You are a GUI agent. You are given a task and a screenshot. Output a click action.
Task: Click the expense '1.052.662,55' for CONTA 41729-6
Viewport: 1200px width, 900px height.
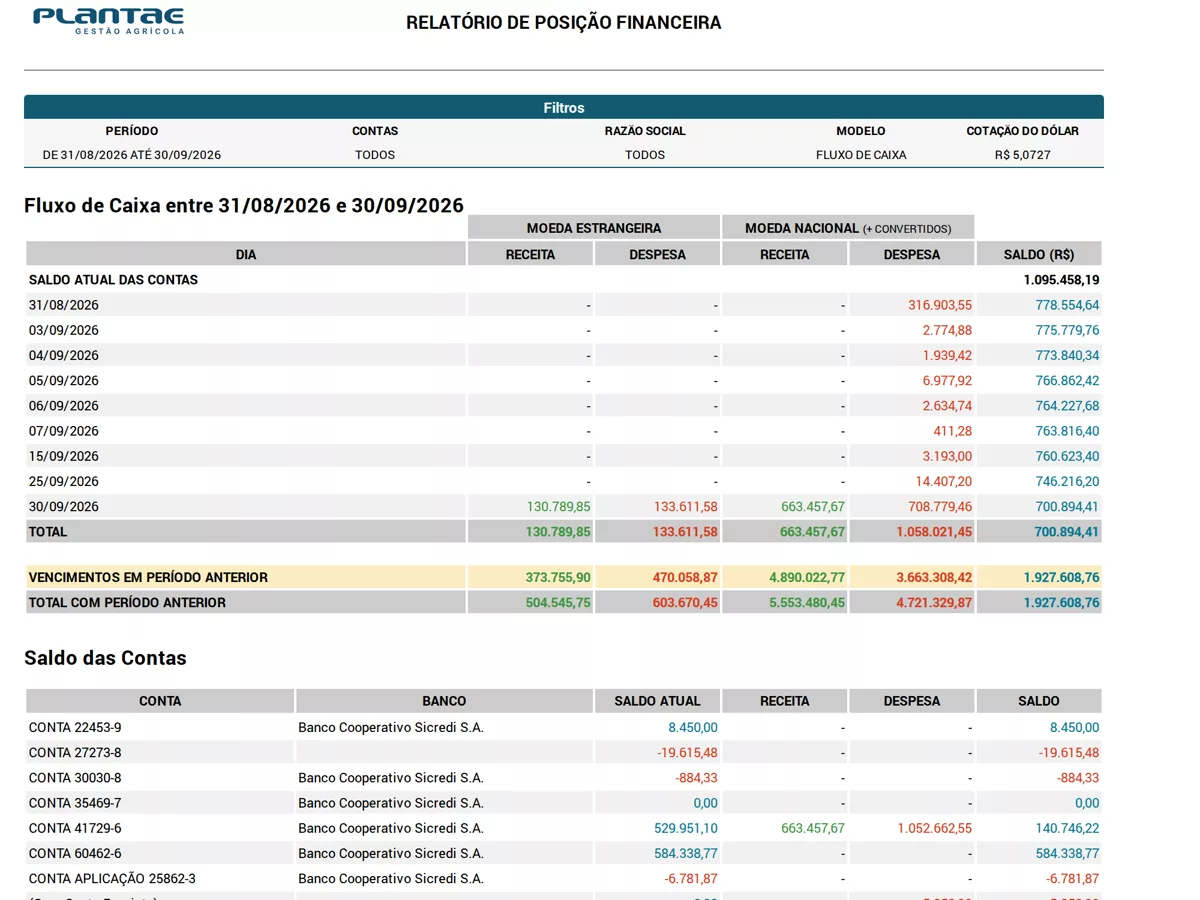click(934, 828)
